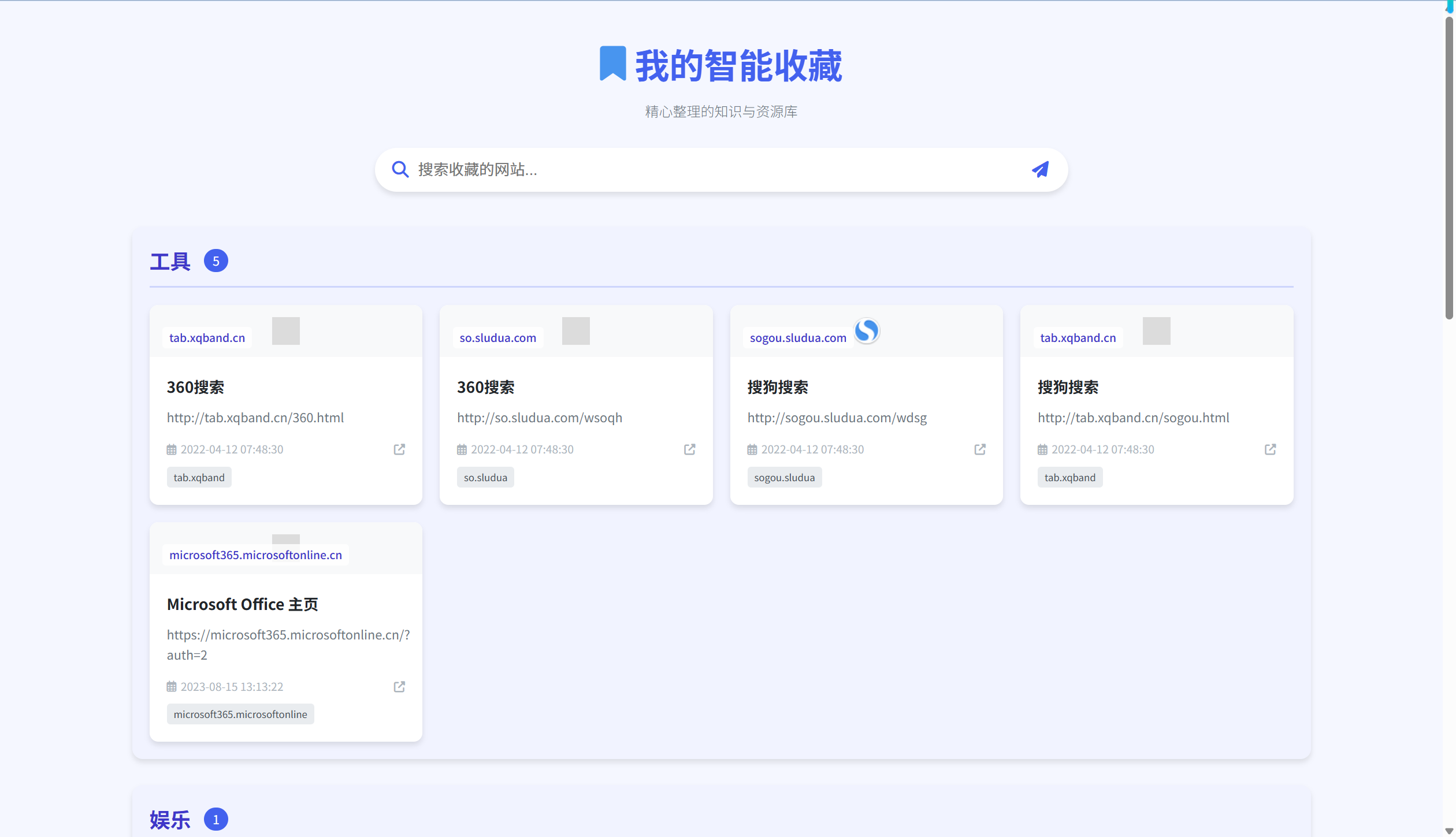This screenshot has height=837, width=1456.
Task: Click the grey placeholder favicon on so.sludua.com card
Action: [x=576, y=331]
